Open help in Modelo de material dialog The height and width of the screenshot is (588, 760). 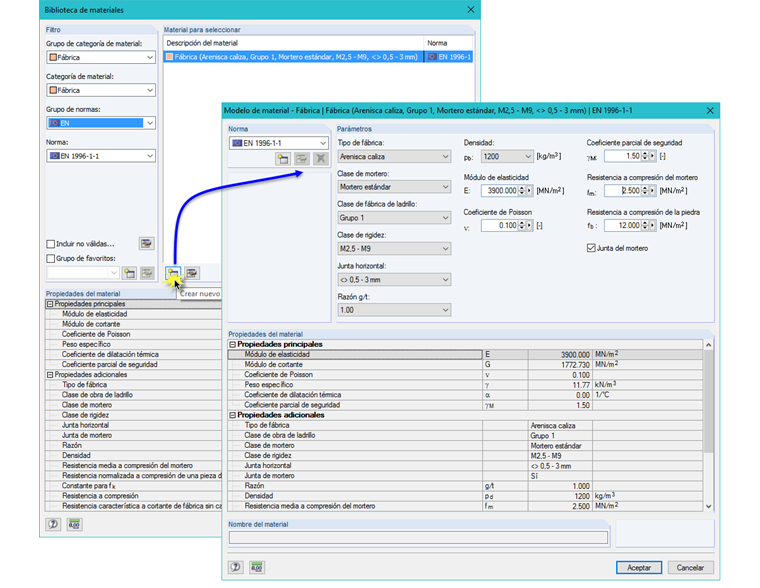click(236, 567)
